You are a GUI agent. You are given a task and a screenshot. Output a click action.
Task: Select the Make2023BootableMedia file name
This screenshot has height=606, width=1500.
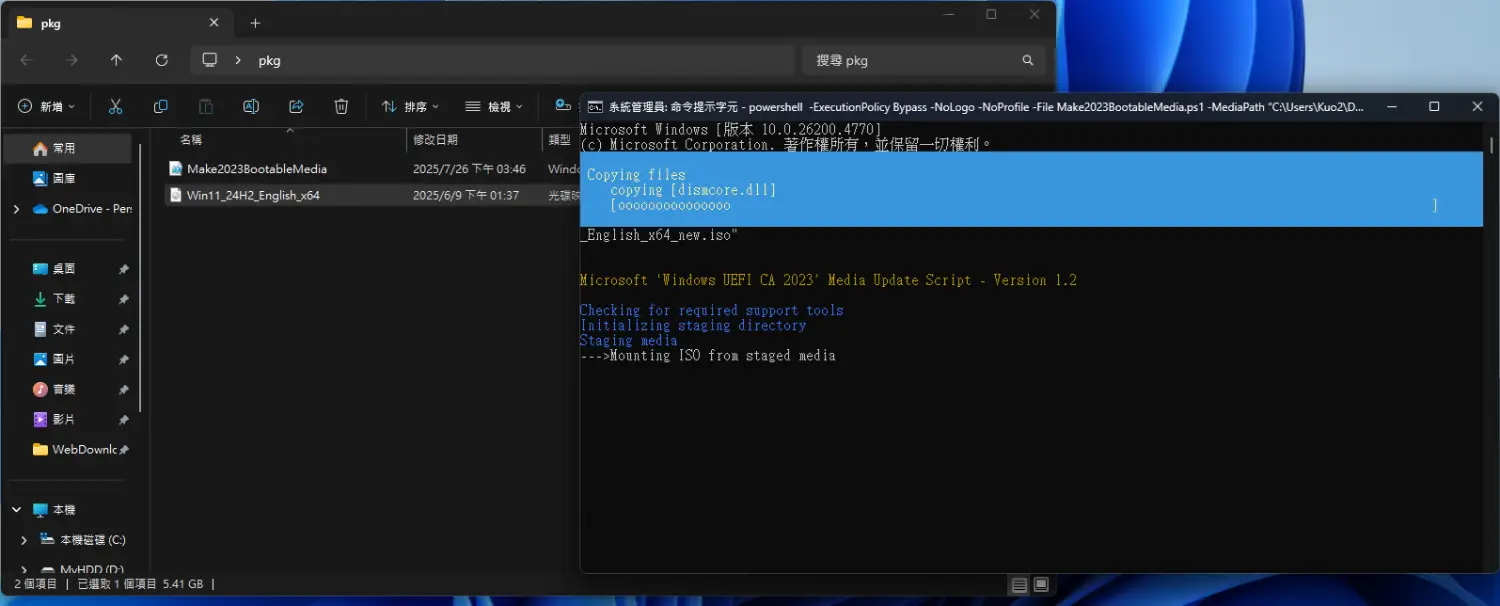[x=257, y=169]
